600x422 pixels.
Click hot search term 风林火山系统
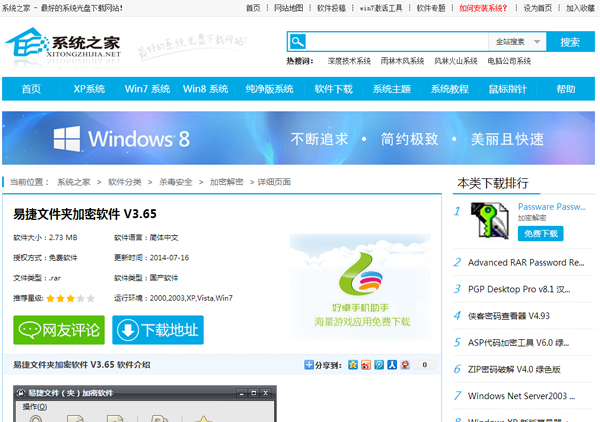click(x=456, y=61)
